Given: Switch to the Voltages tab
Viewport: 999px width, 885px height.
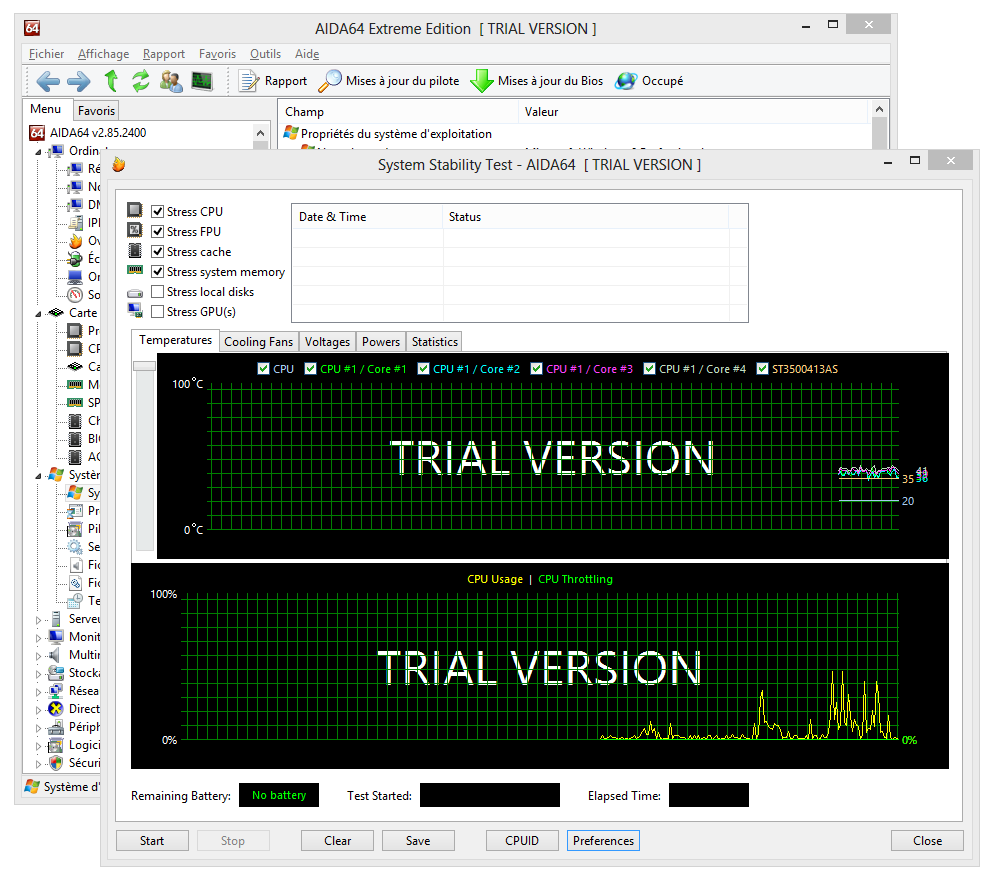Looking at the screenshot, I should (327, 342).
